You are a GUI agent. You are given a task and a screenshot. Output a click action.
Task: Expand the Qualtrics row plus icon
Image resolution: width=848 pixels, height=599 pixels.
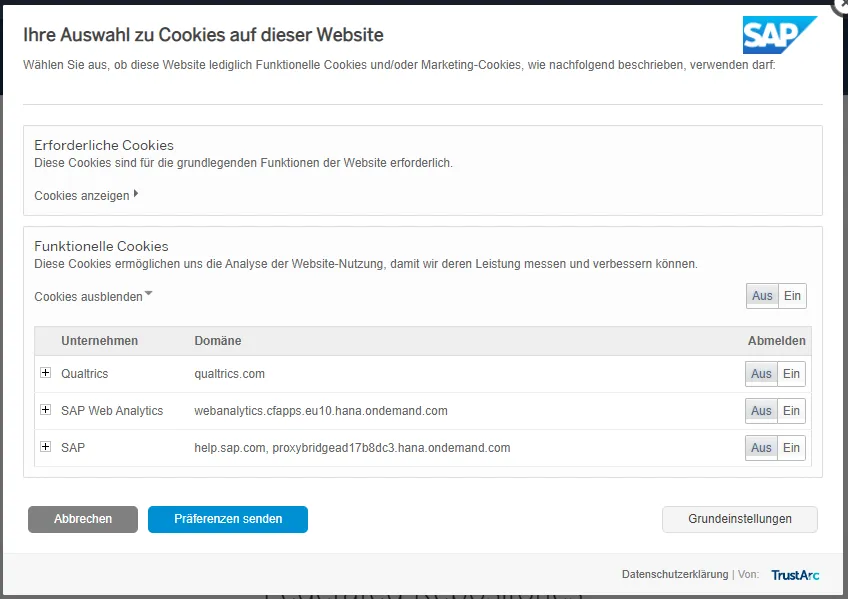point(45,373)
